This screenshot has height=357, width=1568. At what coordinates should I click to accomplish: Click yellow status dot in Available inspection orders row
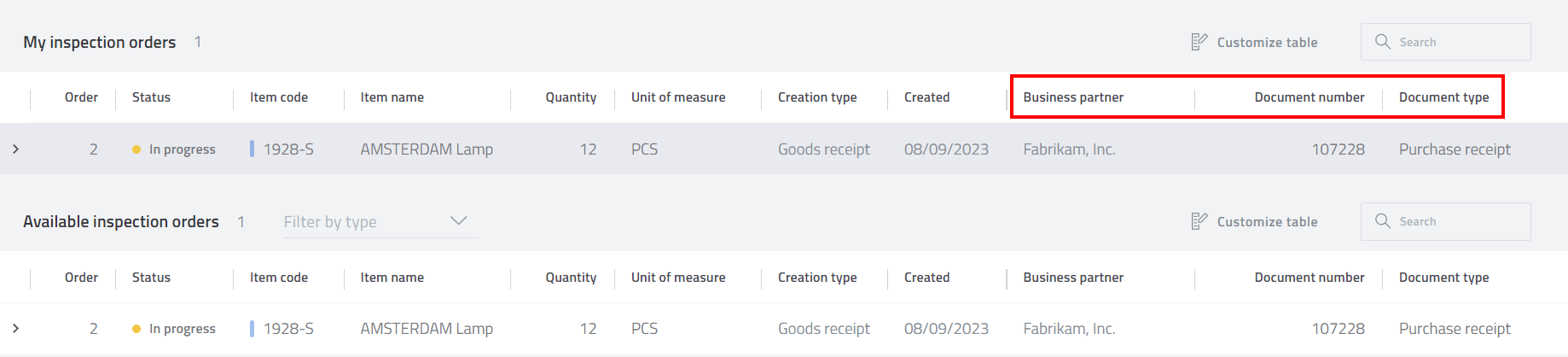click(x=136, y=329)
